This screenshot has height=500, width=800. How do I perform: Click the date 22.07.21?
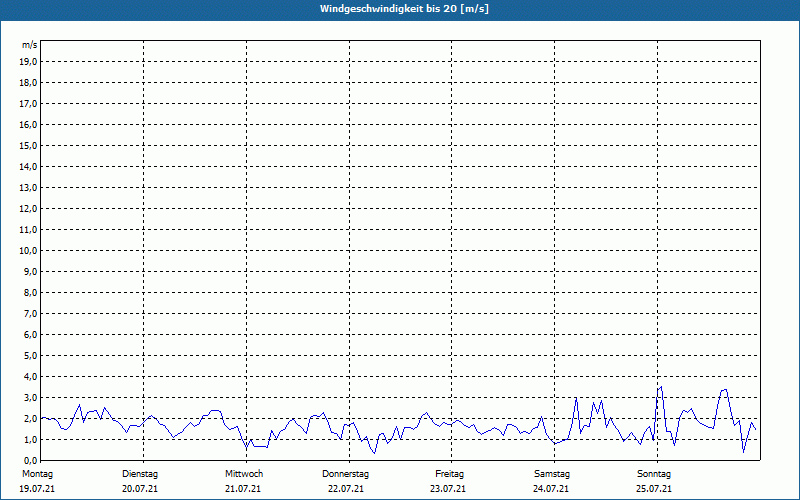(x=346, y=489)
